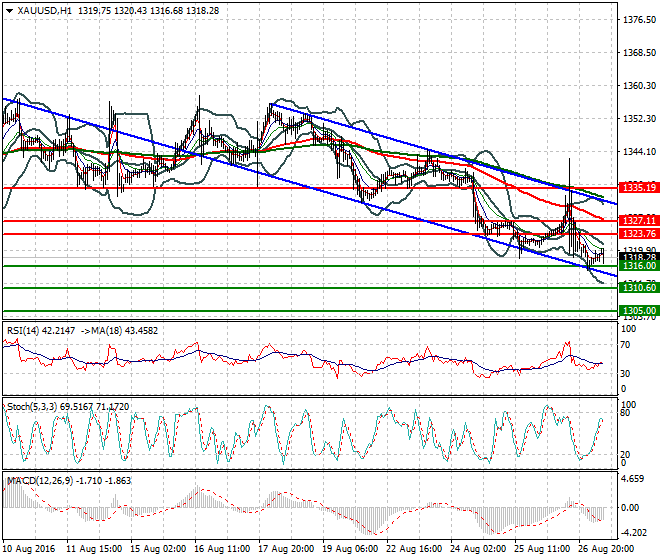Select the OHLC values 1319.75 1320.43 1316.68 1318.28
The image size is (660, 560).
(x=148, y=11)
